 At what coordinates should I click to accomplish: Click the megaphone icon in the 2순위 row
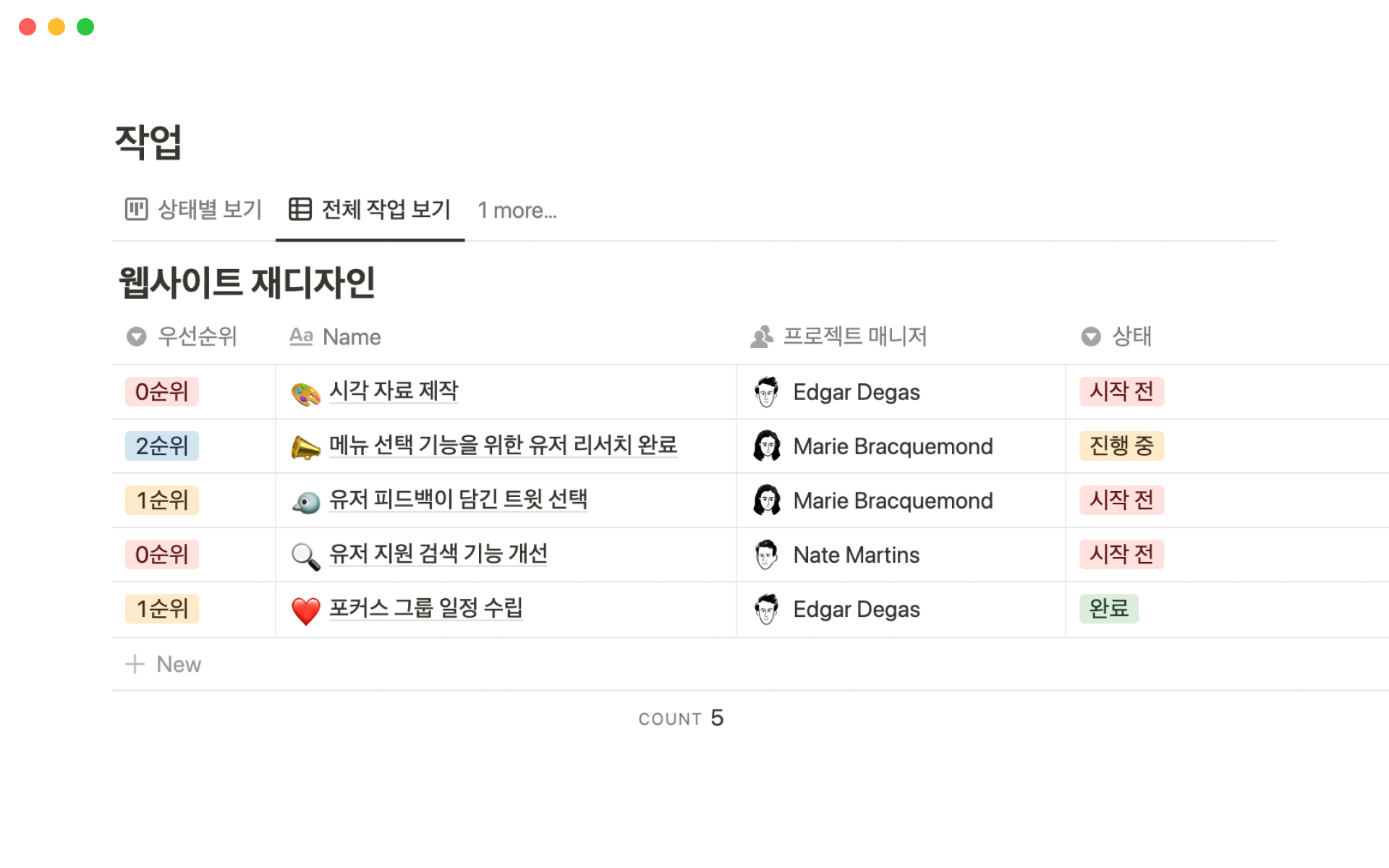point(305,448)
